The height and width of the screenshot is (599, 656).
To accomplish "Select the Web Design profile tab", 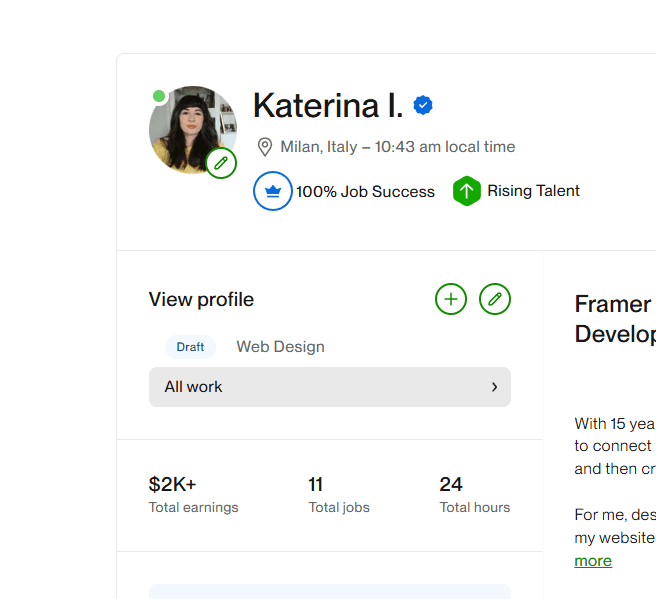I will pyautogui.click(x=280, y=347).
